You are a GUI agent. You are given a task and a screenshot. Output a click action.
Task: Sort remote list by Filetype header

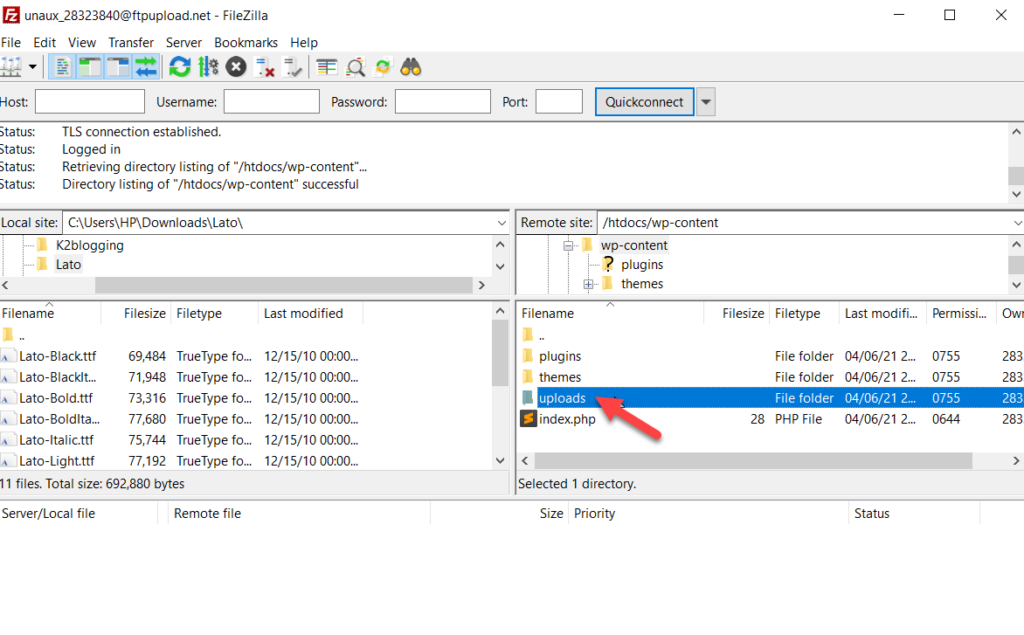coord(804,314)
